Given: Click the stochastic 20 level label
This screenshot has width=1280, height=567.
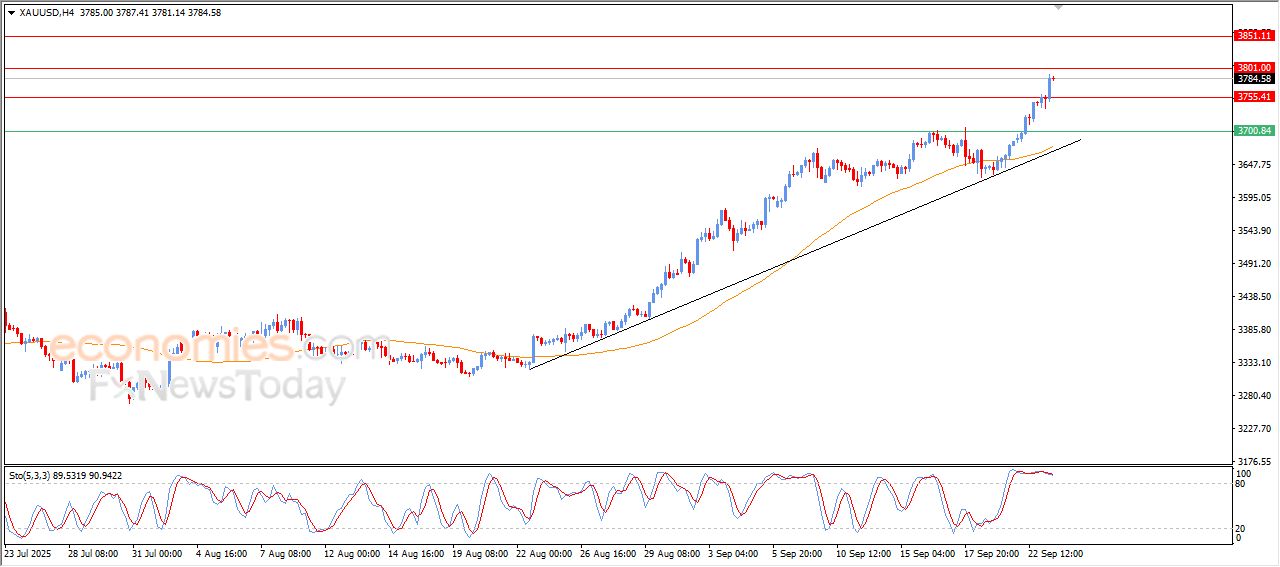Looking at the screenshot, I should [x=1242, y=527].
